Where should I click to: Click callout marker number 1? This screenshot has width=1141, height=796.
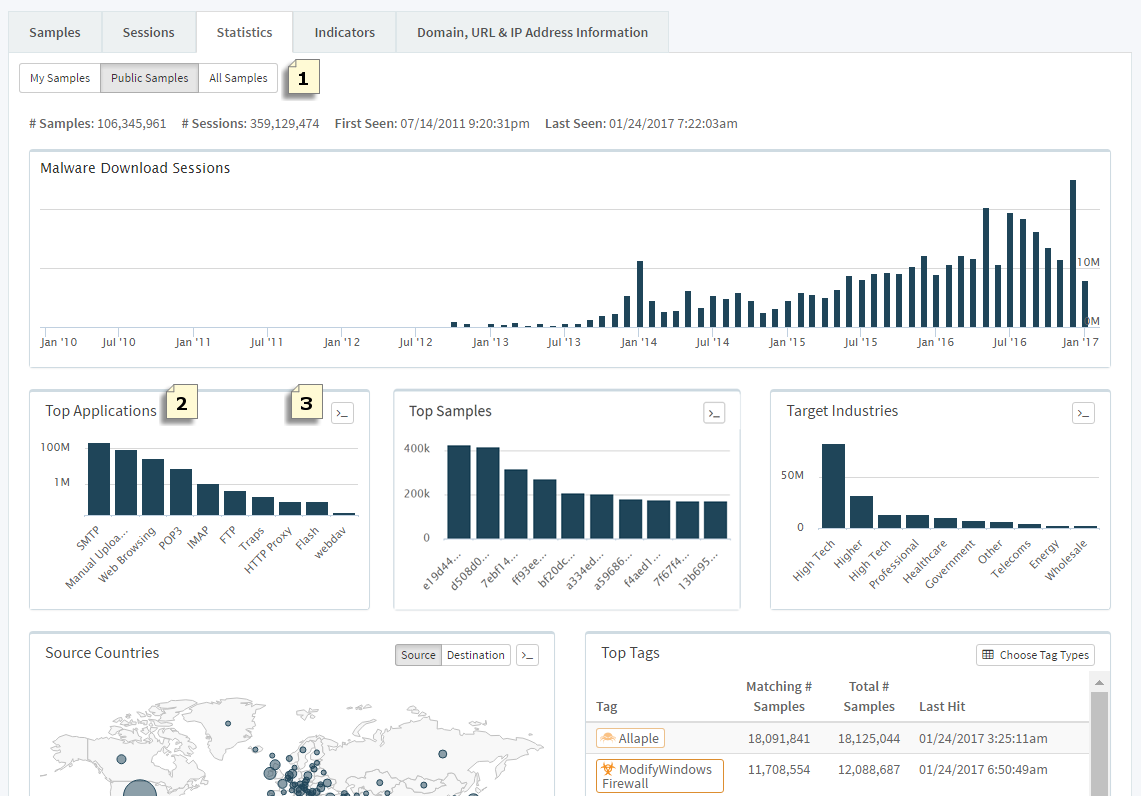304,77
